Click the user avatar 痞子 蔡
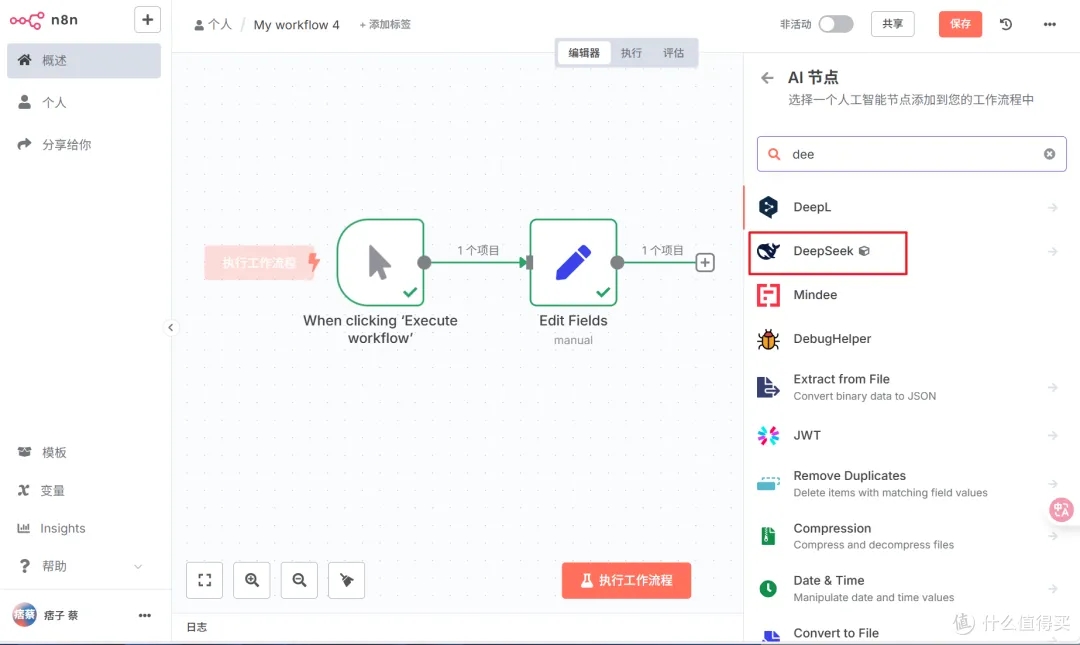 [25, 615]
